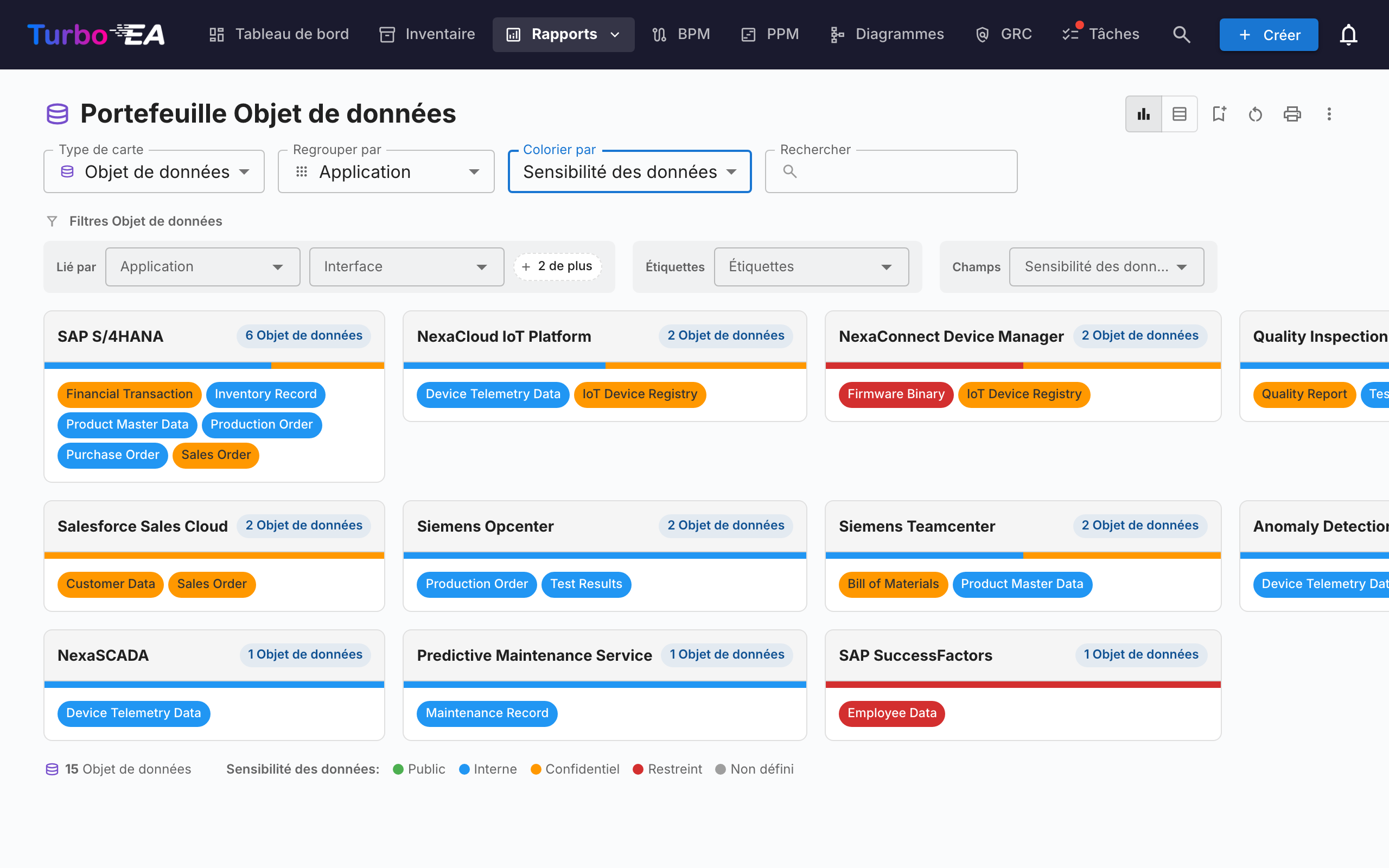The width and height of the screenshot is (1389, 868).
Task: Click Quality Report chip
Action: [1304, 394]
